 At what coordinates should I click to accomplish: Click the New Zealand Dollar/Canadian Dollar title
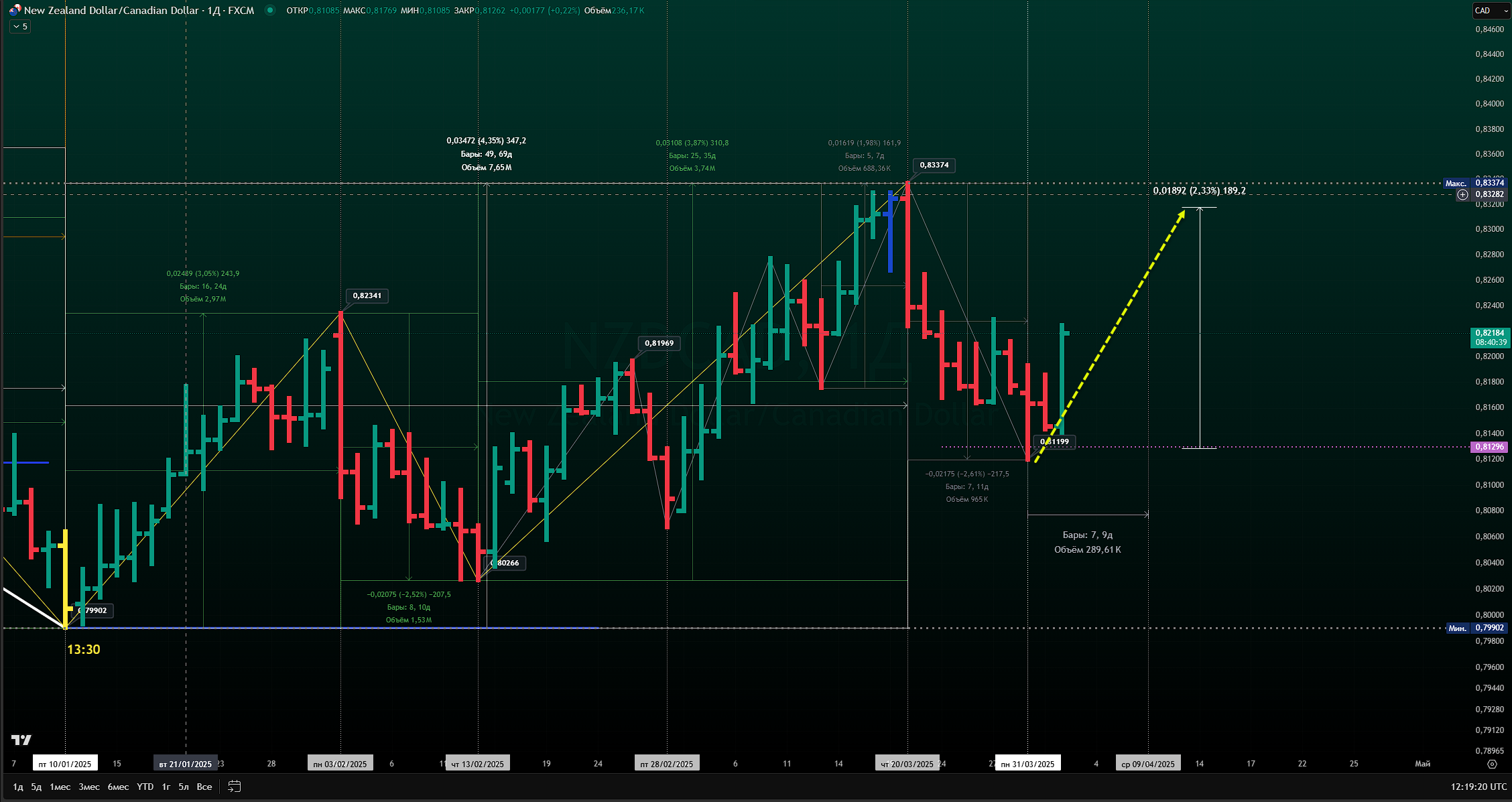111,10
